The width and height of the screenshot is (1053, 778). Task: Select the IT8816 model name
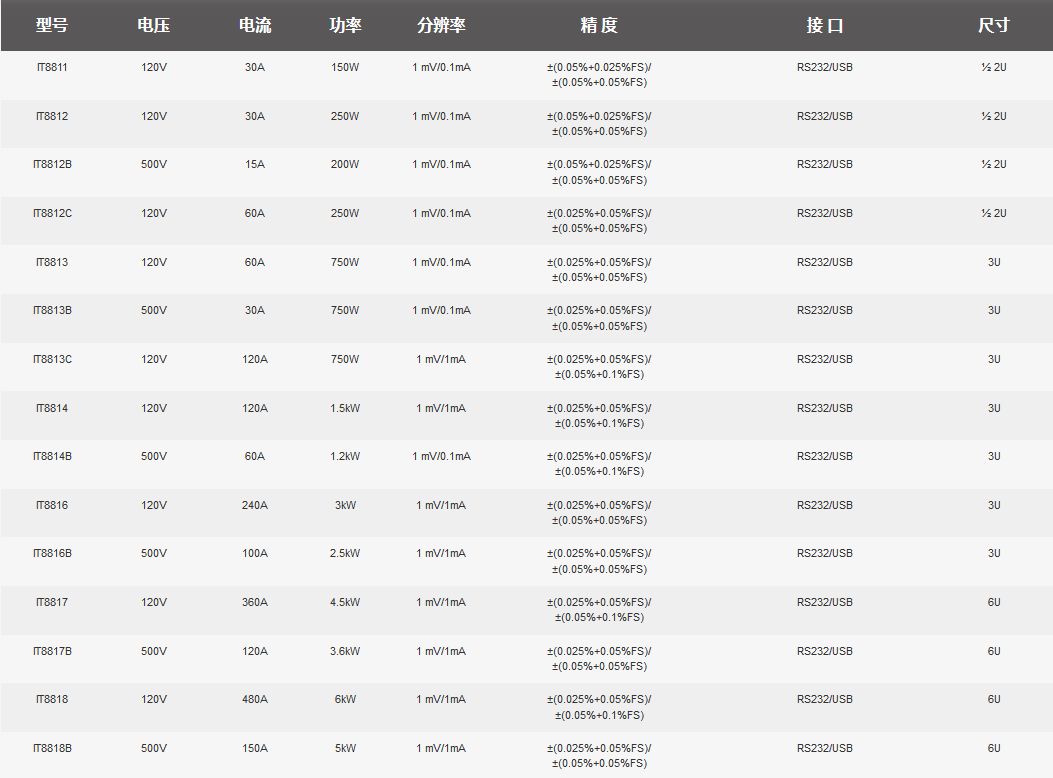[x=52, y=505]
